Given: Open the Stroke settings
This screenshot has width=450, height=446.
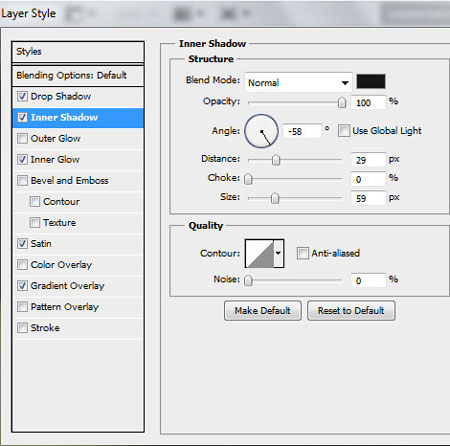Looking at the screenshot, I should [45, 328].
